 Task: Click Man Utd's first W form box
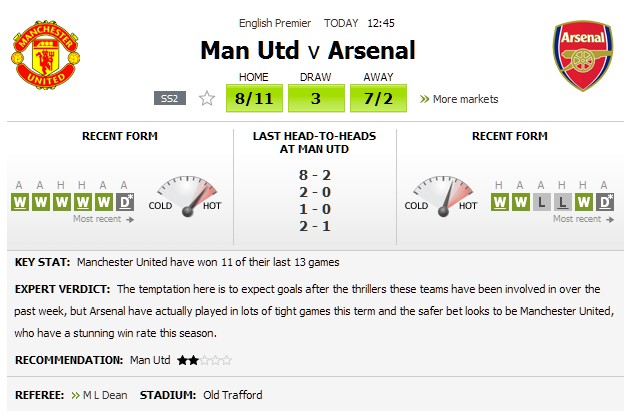click(20, 202)
